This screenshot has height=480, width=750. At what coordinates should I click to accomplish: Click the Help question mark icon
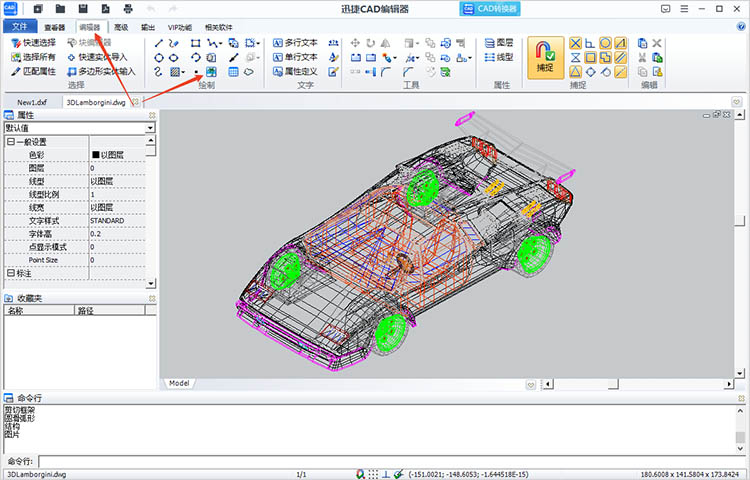pos(741,27)
